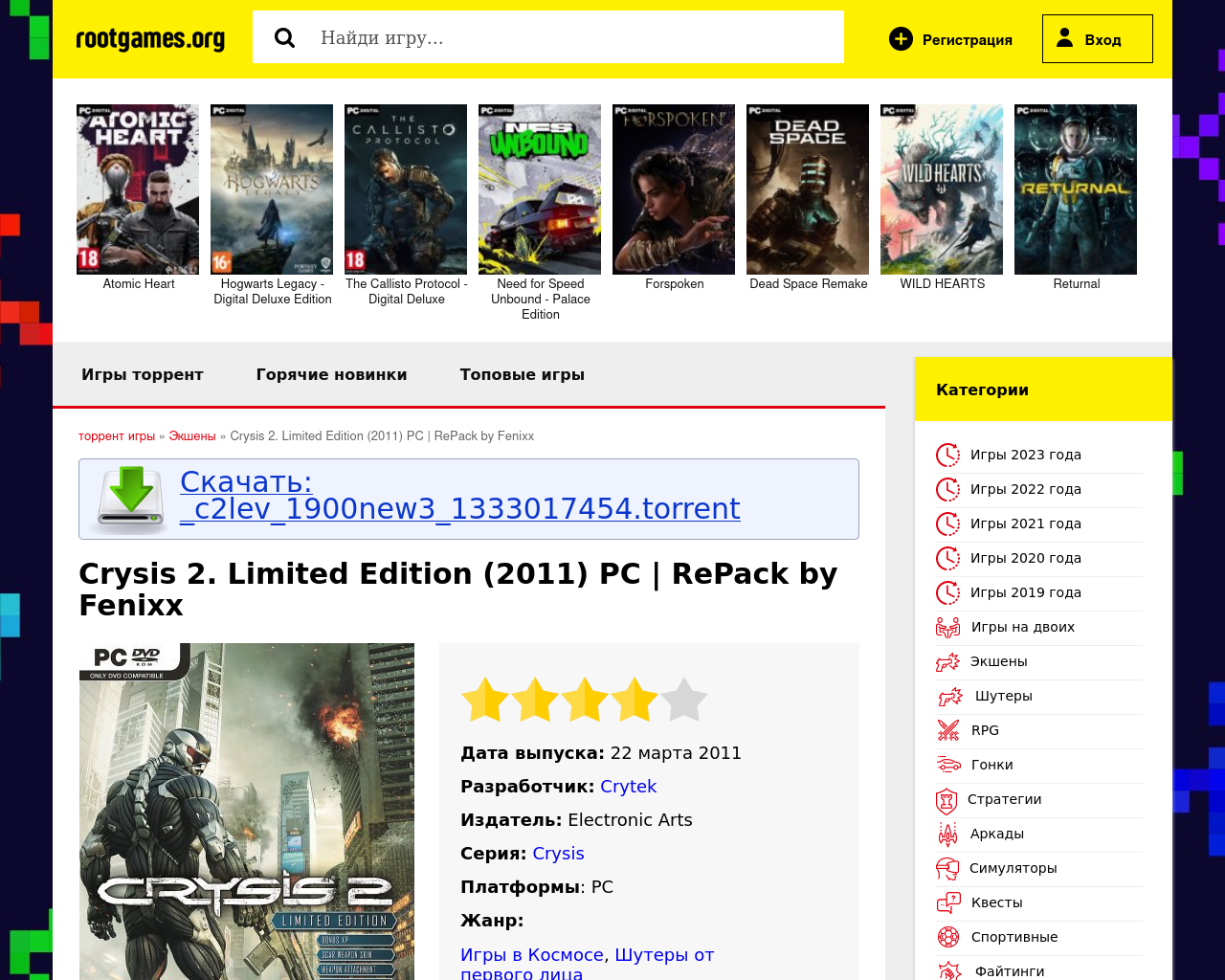This screenshot has width=1225, height=980.
Task: Open the Crysis series link
Action: coord(558,854)
